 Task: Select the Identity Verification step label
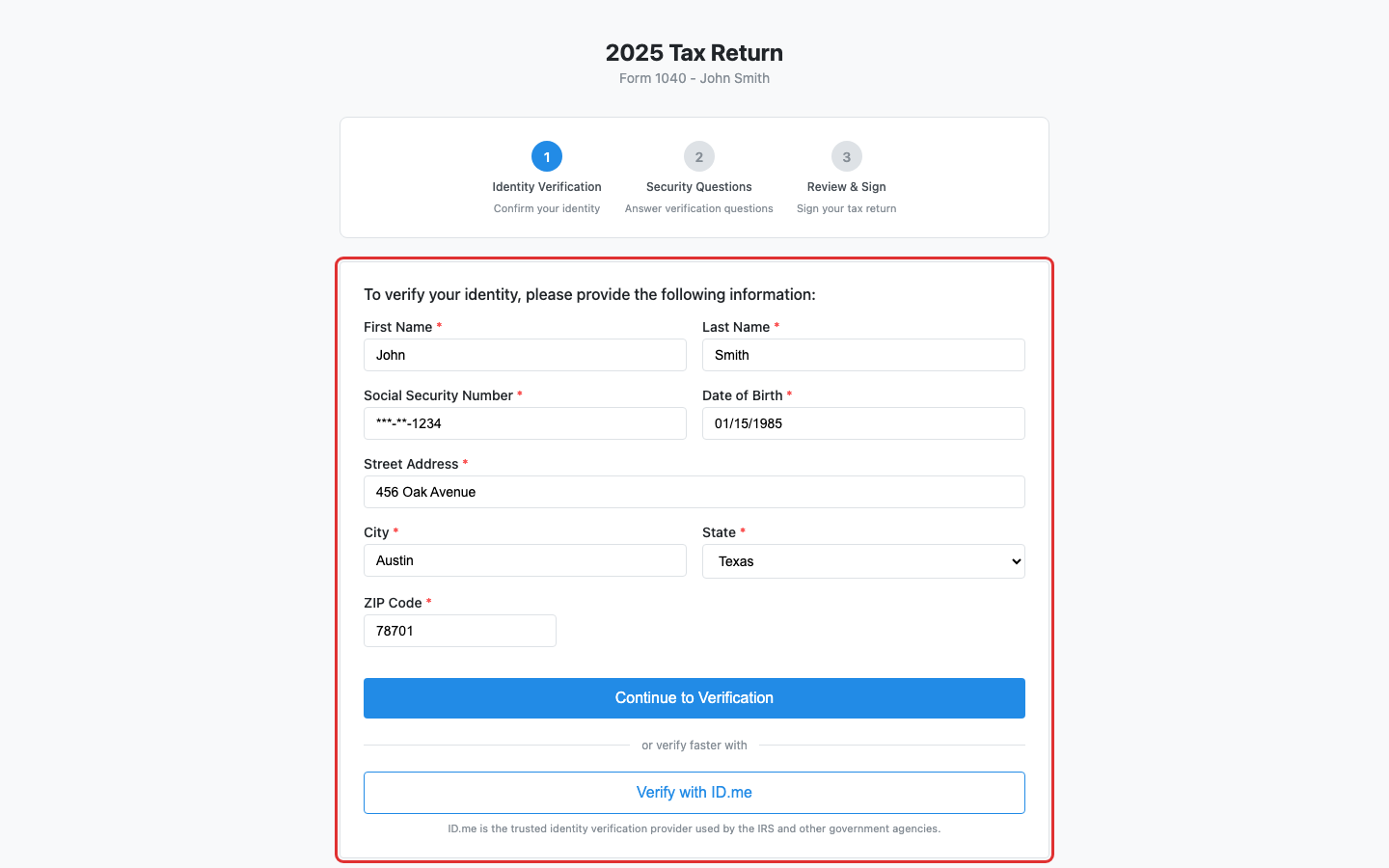coord(547,186)
